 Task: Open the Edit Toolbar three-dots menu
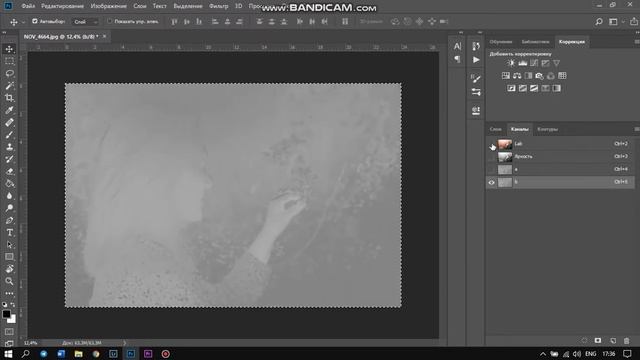pyautogui.click(x=9, y=293)
